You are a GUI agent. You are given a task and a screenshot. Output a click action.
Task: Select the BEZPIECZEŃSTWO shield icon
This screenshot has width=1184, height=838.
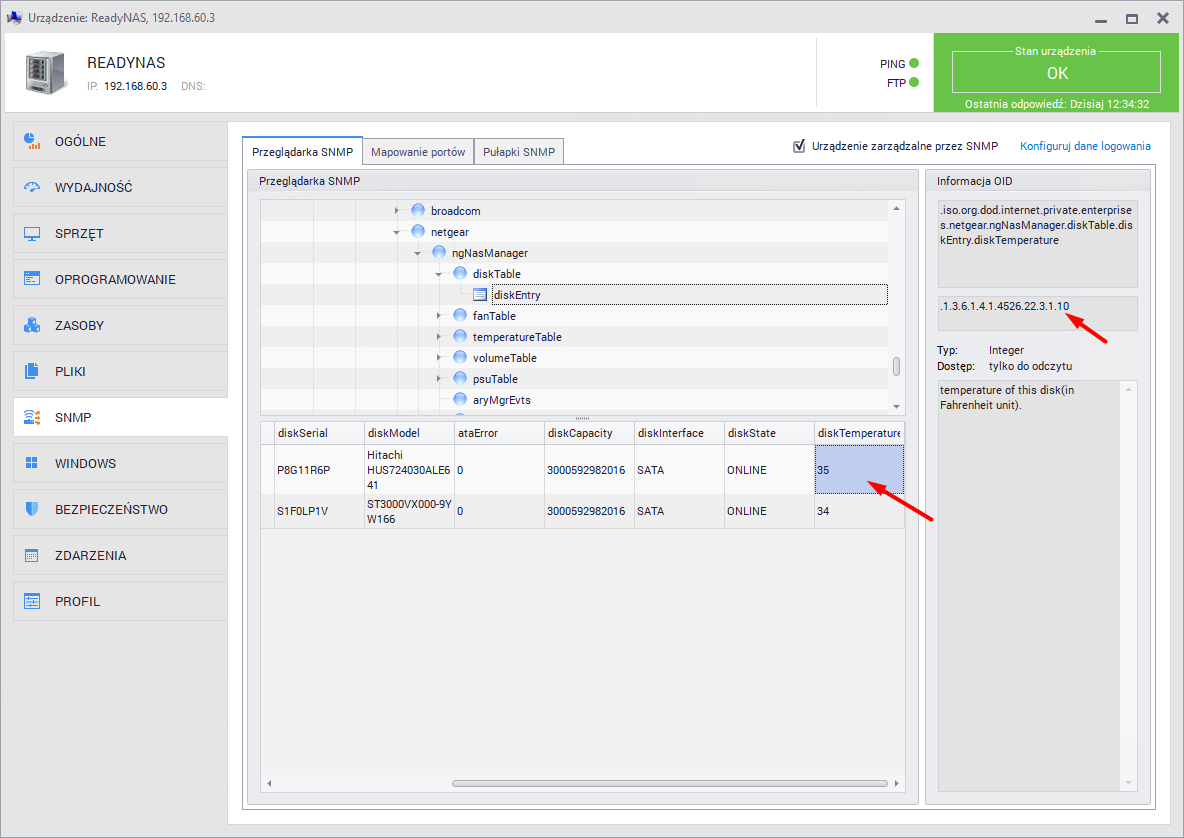(x=32, y=509)
